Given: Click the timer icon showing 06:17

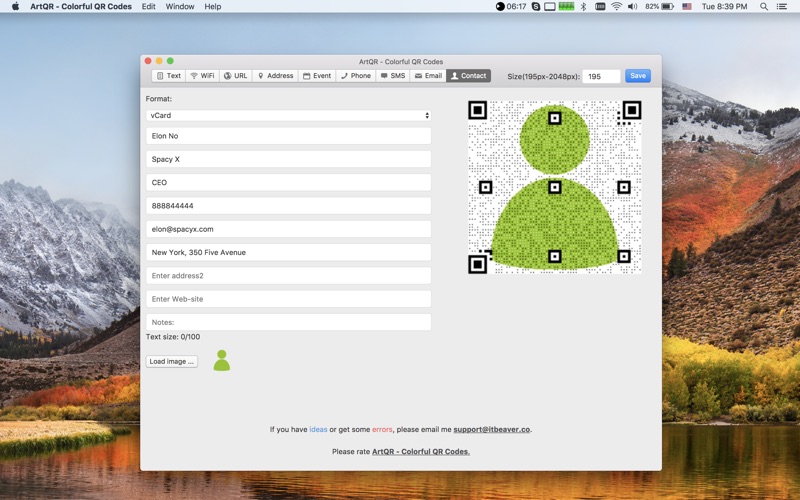Looking at the screenshot, I should click(x=511, y=7).
